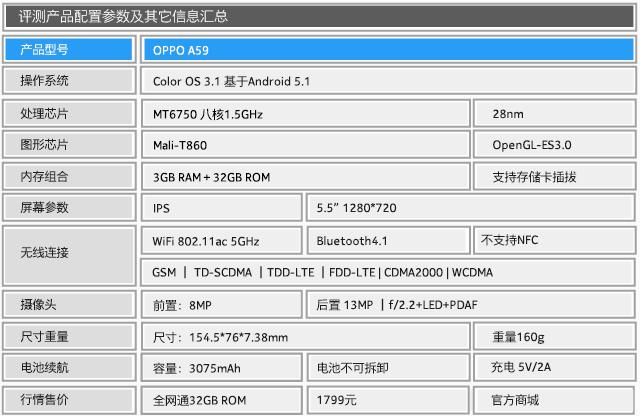640x416 pixels.
Task: Select the "操作系统" row label
Action: pyautogui.click(x=69, y=81)
